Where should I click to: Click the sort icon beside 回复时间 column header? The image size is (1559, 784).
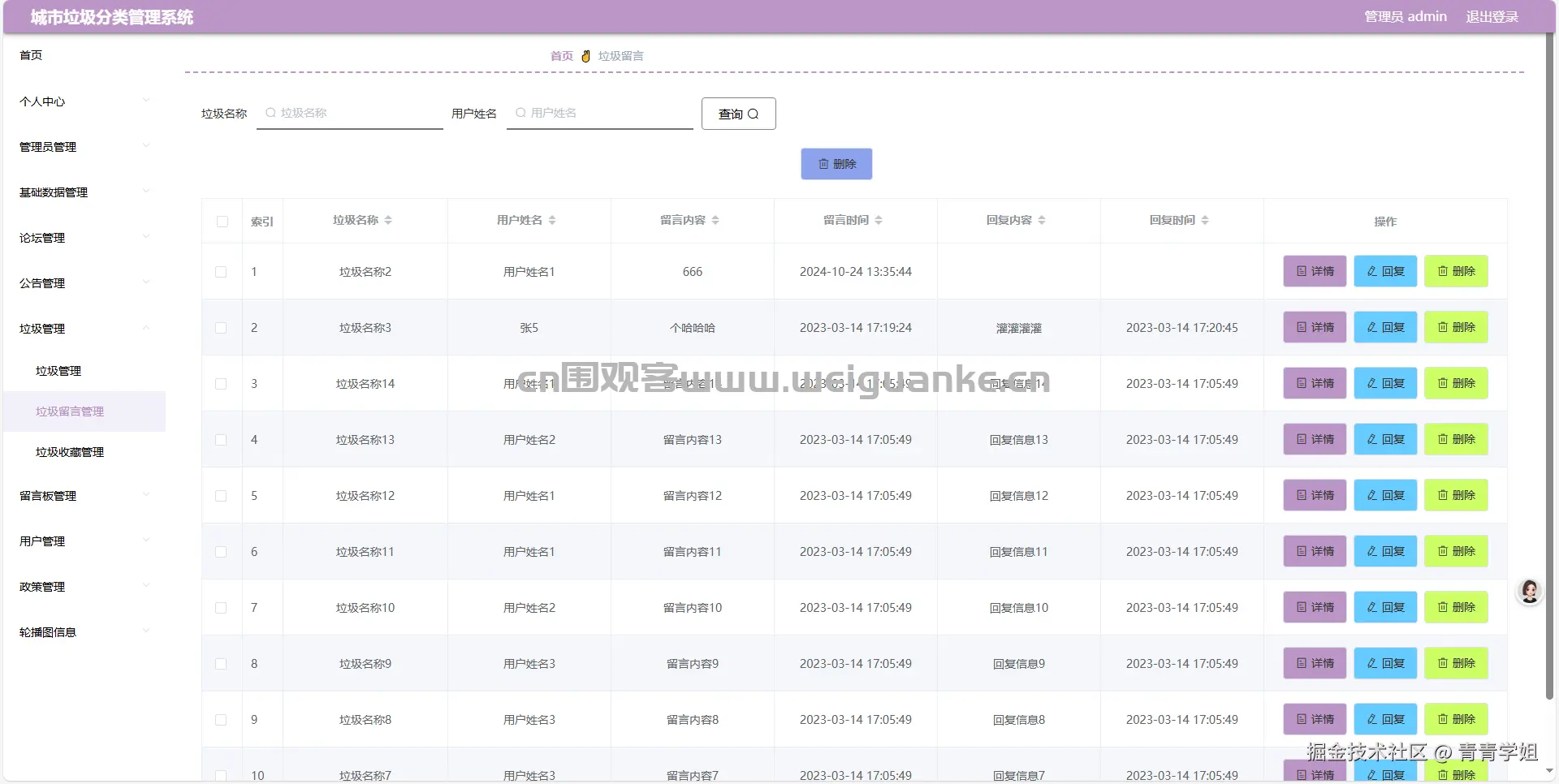point(1205,221)
